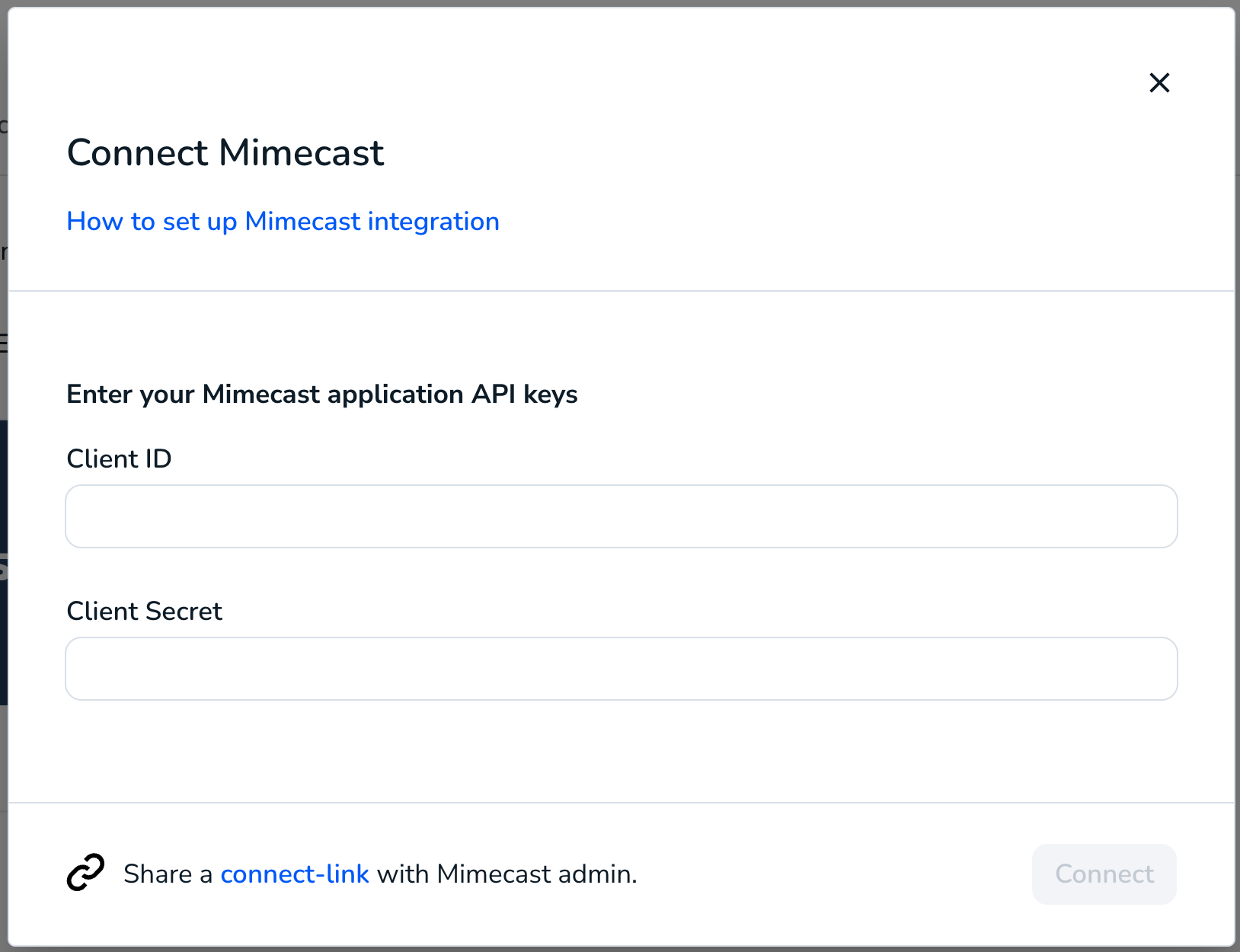Viewport: 1240px width, 952px height.
Task: Click 'Enter your Mimecast application API keys' text
Action: 322,395
